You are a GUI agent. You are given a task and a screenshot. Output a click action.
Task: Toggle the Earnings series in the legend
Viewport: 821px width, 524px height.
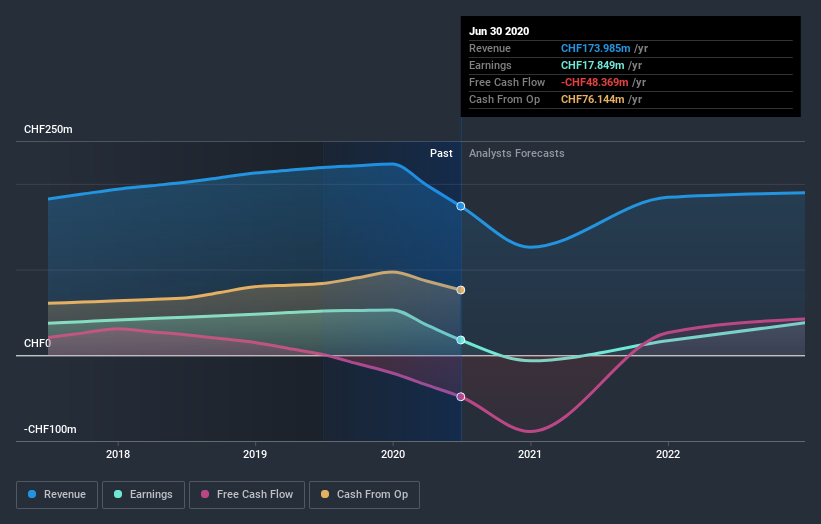[143, 495]
